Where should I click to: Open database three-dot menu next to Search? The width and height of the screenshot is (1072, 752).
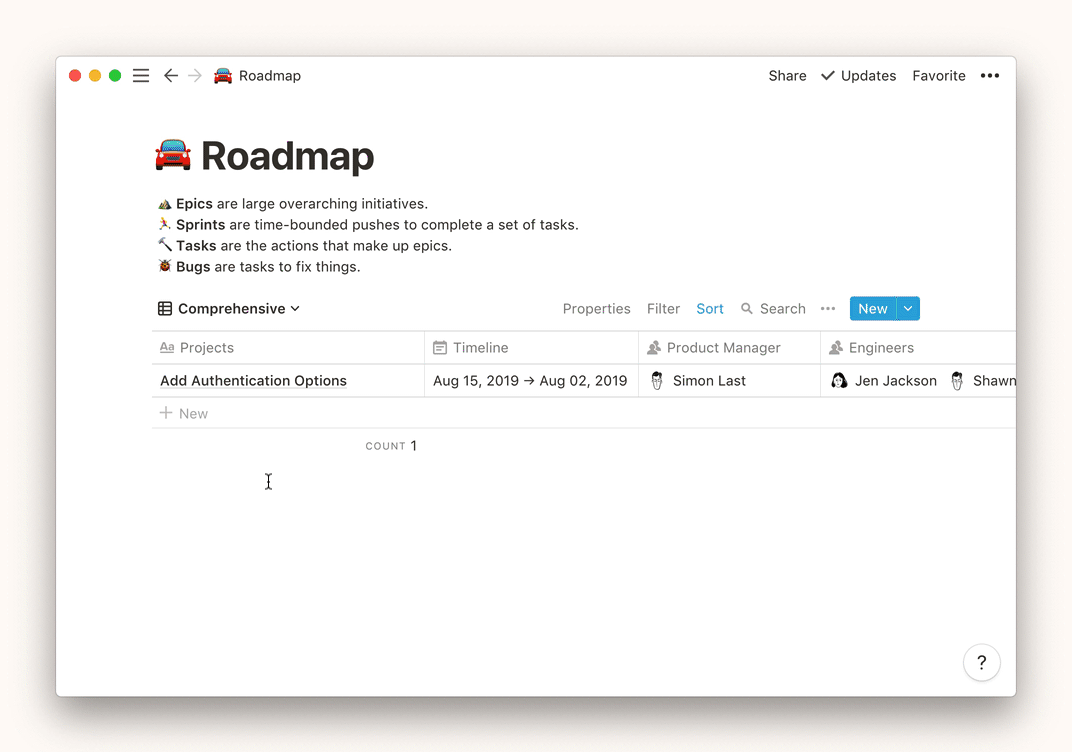(x=828, y=309)
